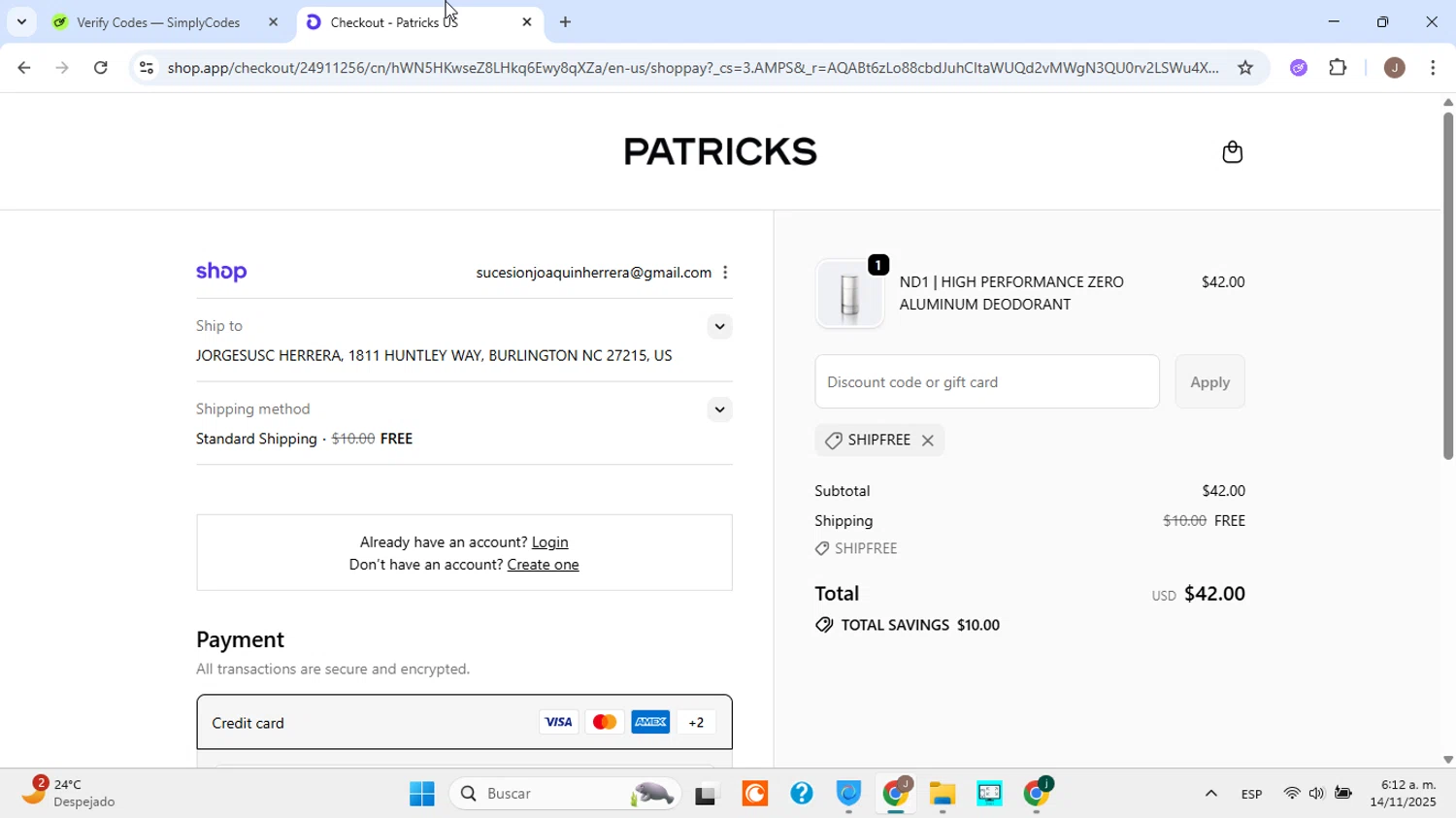This screenshot has height=818, width=1456.
Task: Click the ND1 High Performance deodorant product name
Action: (x=1011, y=293)
